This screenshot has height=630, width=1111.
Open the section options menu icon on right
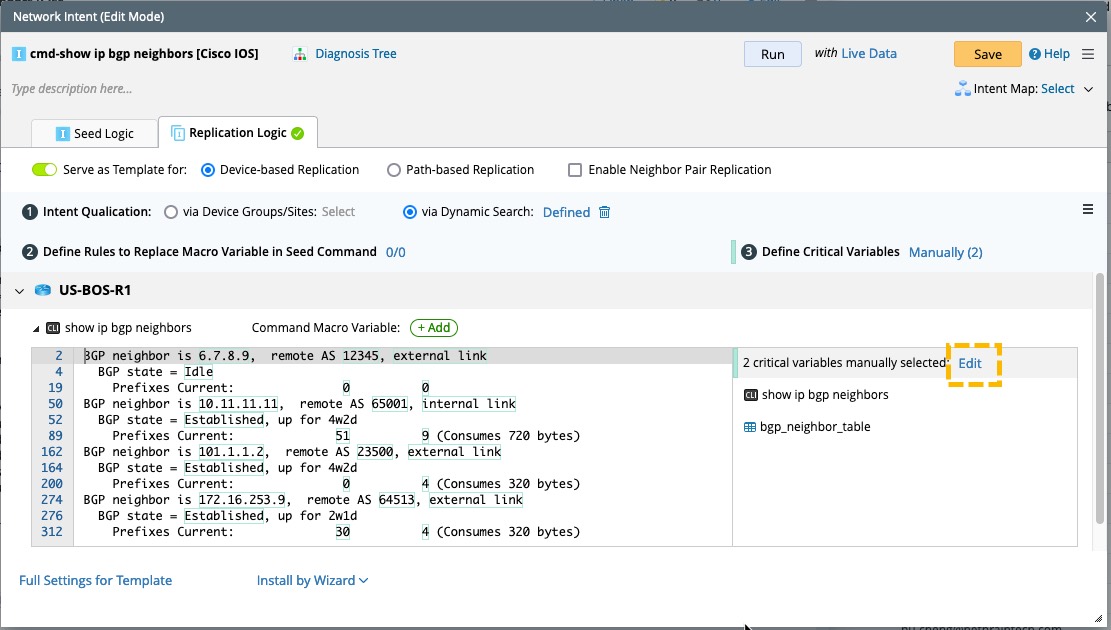pos(1088,209)
